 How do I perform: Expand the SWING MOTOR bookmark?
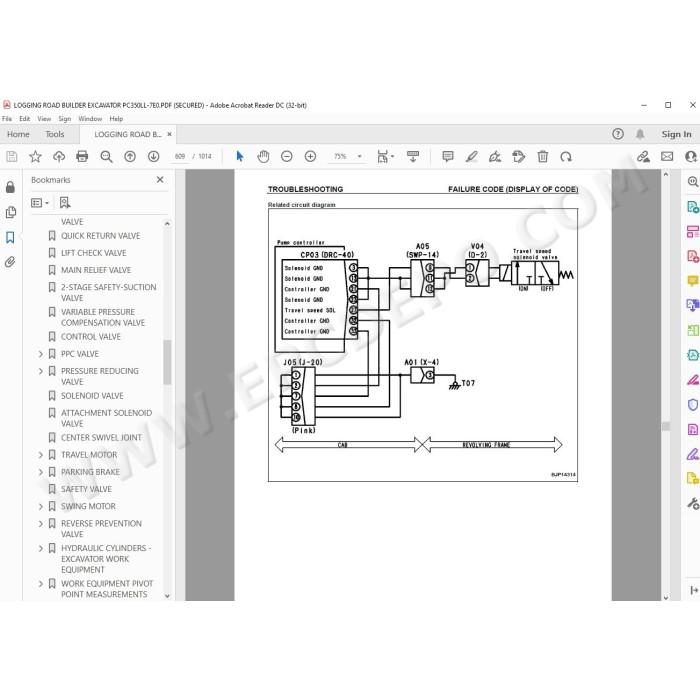pos(41,506)
